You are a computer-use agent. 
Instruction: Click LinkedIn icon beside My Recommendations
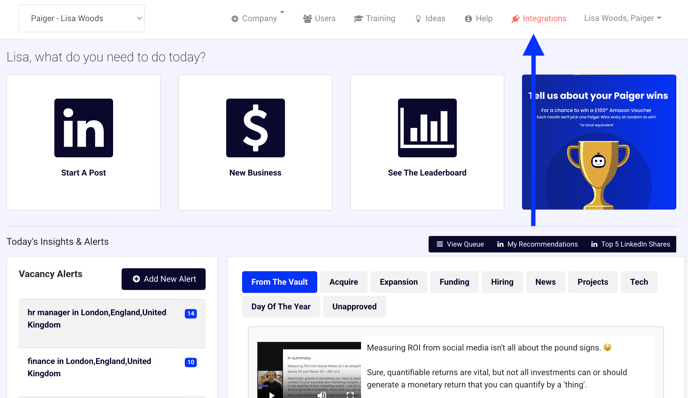click(x=500, y=244)
